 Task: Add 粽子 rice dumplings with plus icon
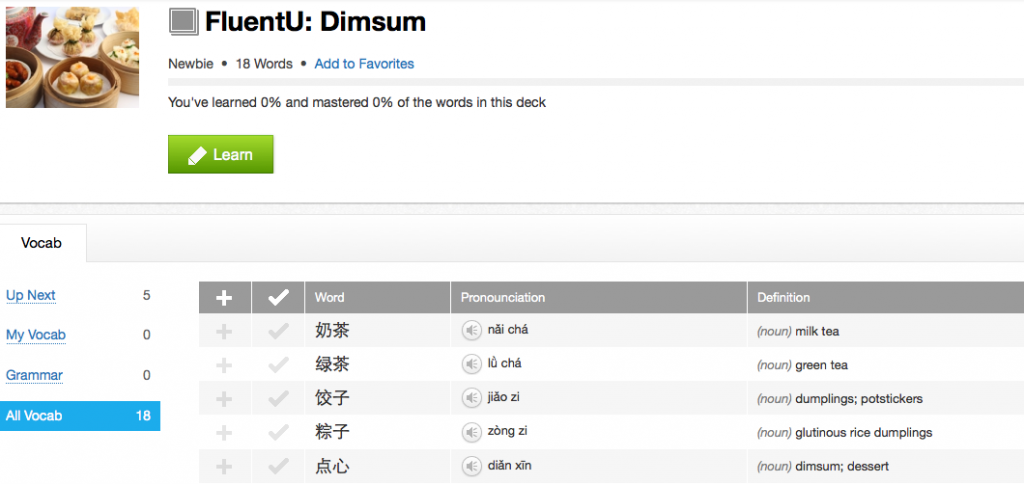(224, 432)
